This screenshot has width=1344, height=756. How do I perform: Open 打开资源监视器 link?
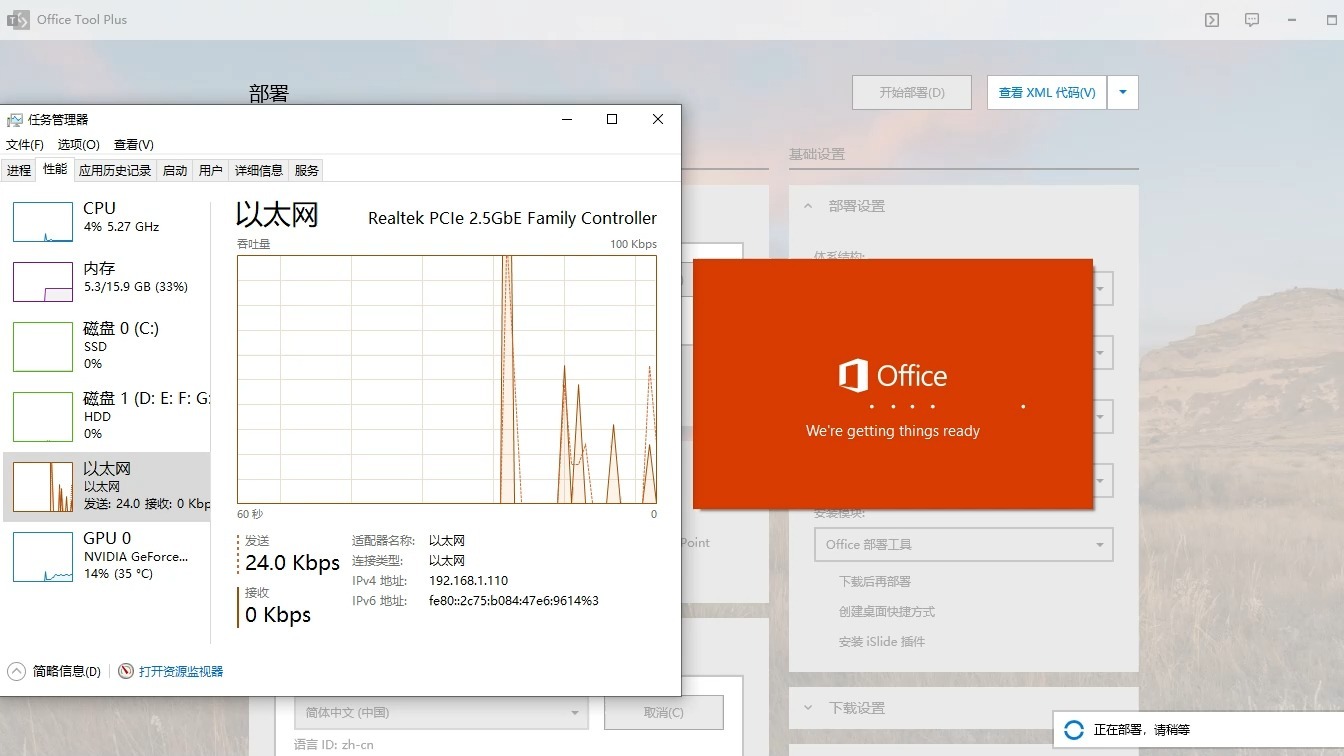[x=181, y=672]
